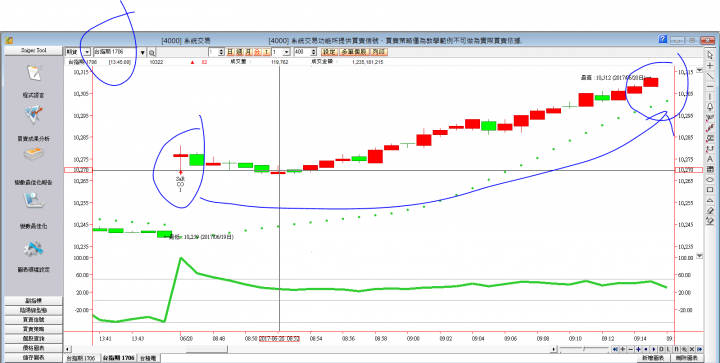Click the 台指期 1706 symbol input field

pos(115,52)
